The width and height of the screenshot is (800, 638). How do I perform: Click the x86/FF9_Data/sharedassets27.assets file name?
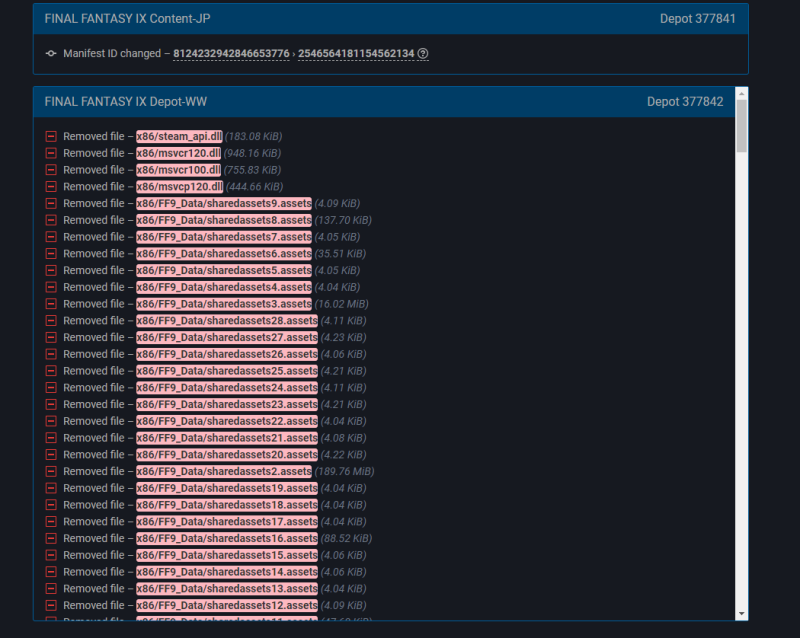pyautogui.click(x=227, y=337)
